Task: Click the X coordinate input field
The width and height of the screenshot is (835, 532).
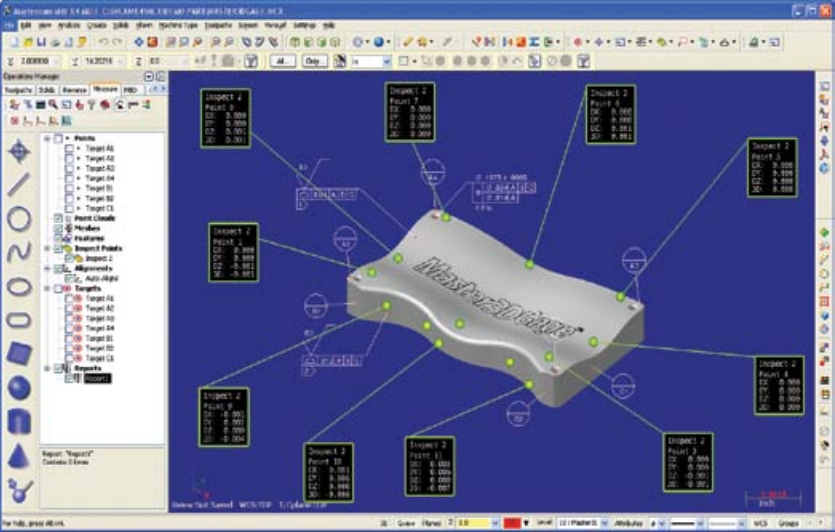Action: 37,61
